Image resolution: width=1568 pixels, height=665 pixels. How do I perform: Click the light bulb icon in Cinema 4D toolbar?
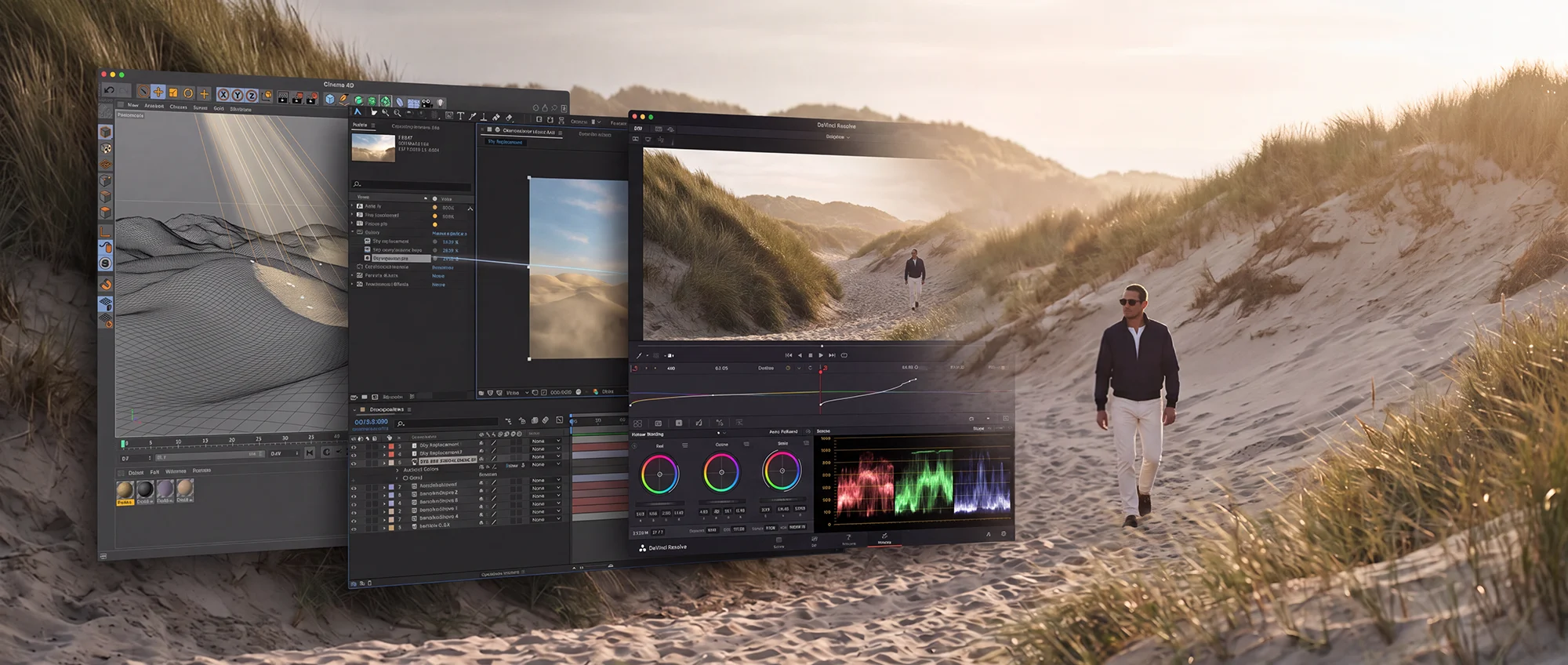(x=441, y=102)
